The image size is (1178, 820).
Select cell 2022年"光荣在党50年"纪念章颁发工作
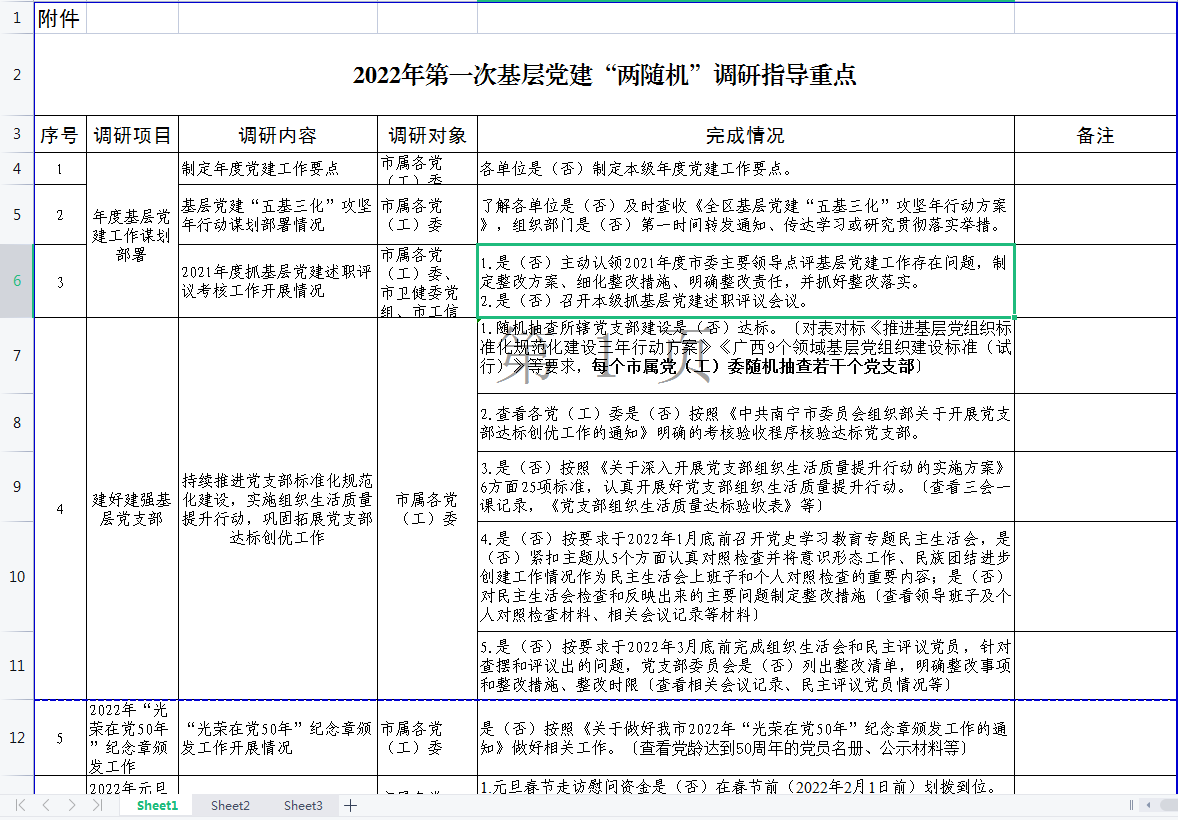click(132, 737)
